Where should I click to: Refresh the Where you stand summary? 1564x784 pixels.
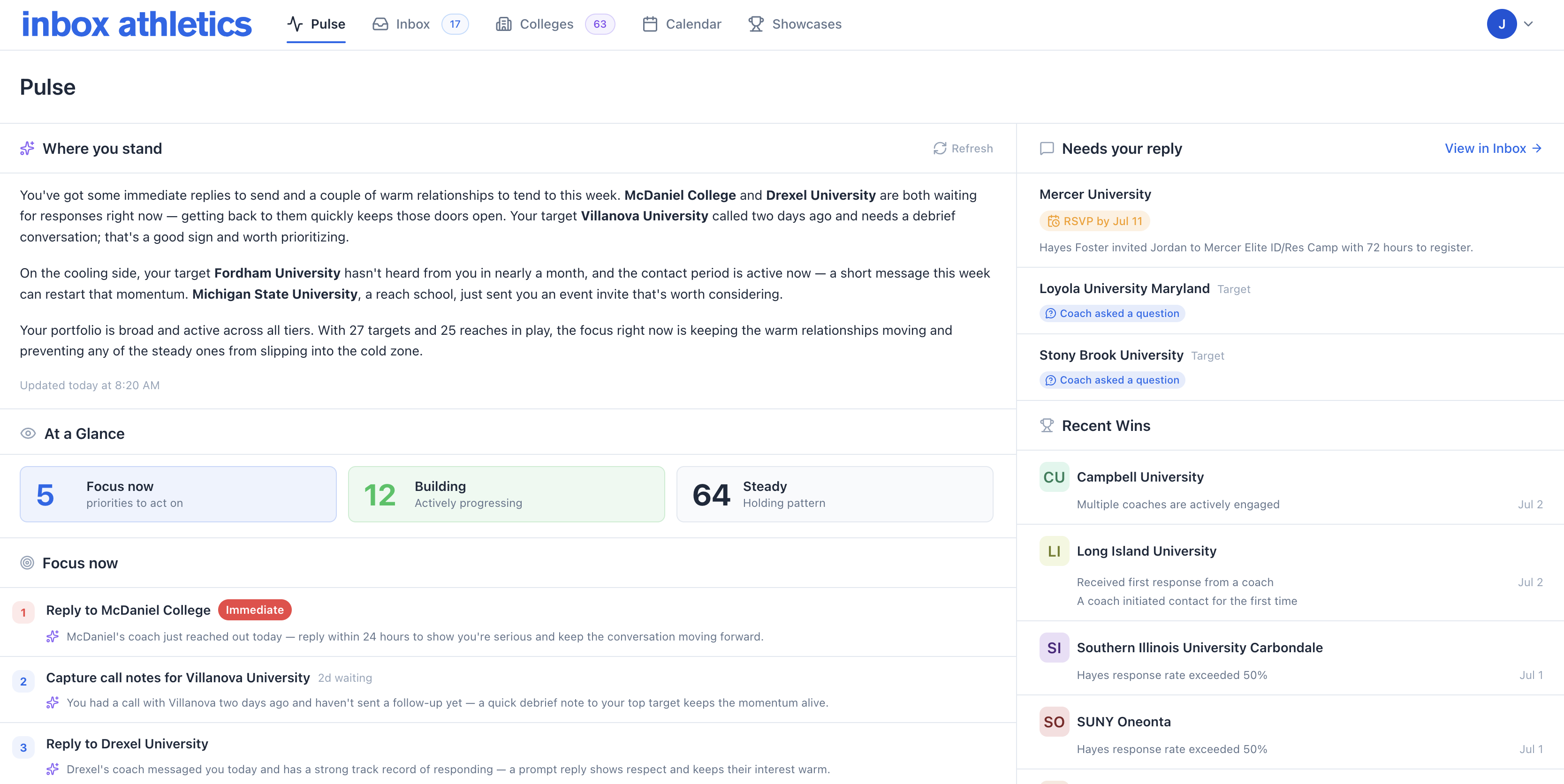tap(963, 148)
